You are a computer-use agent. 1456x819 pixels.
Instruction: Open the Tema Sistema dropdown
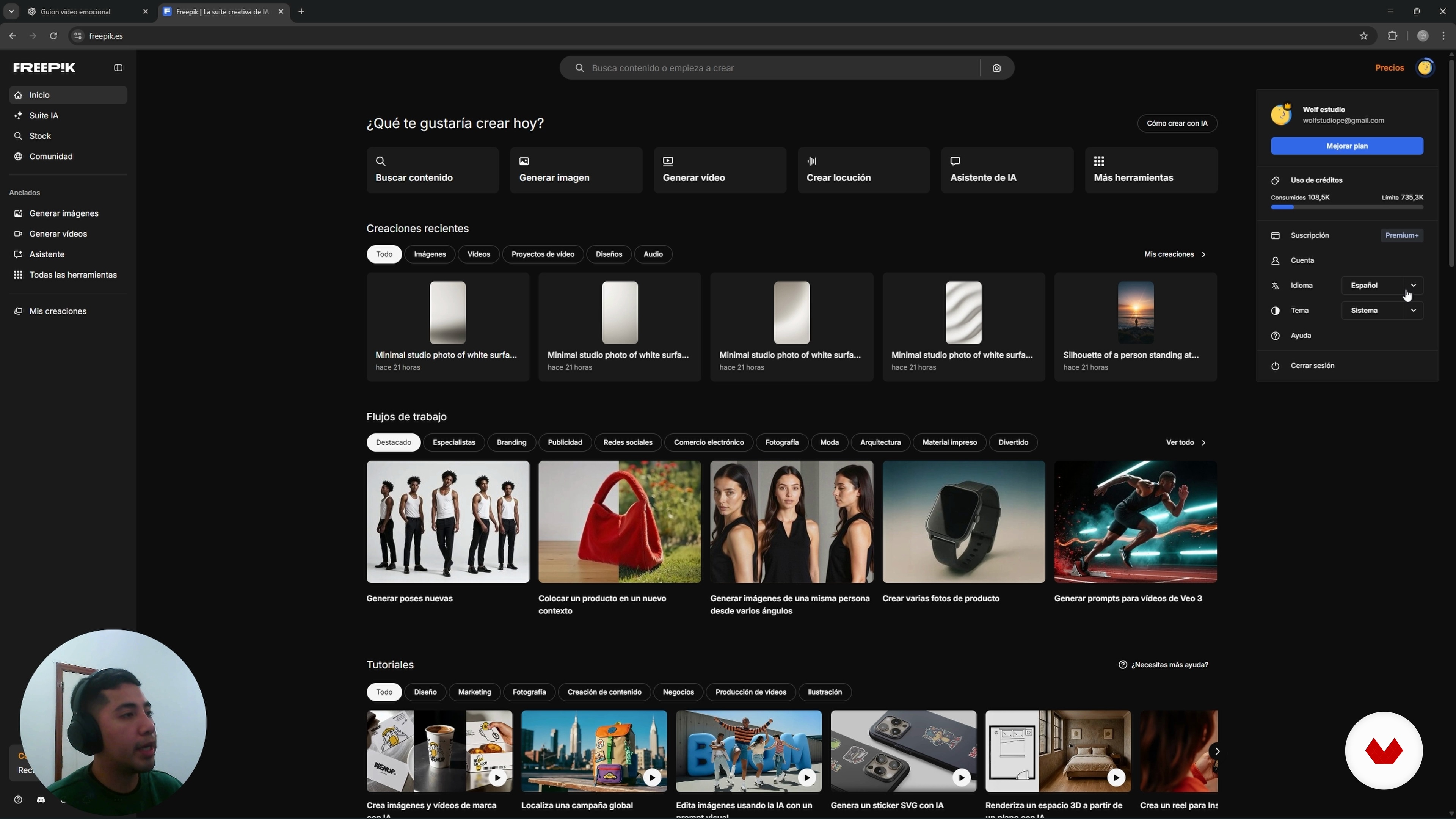(x=1382, y=310)
